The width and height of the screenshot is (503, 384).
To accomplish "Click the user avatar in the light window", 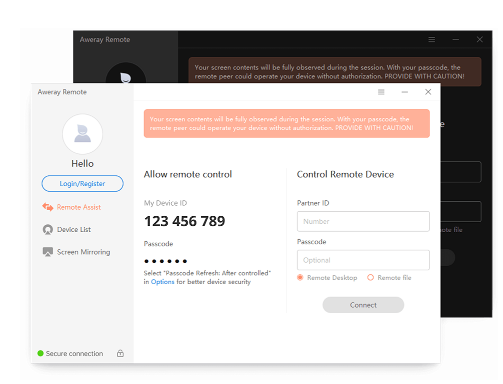I will tap(82, 134).
